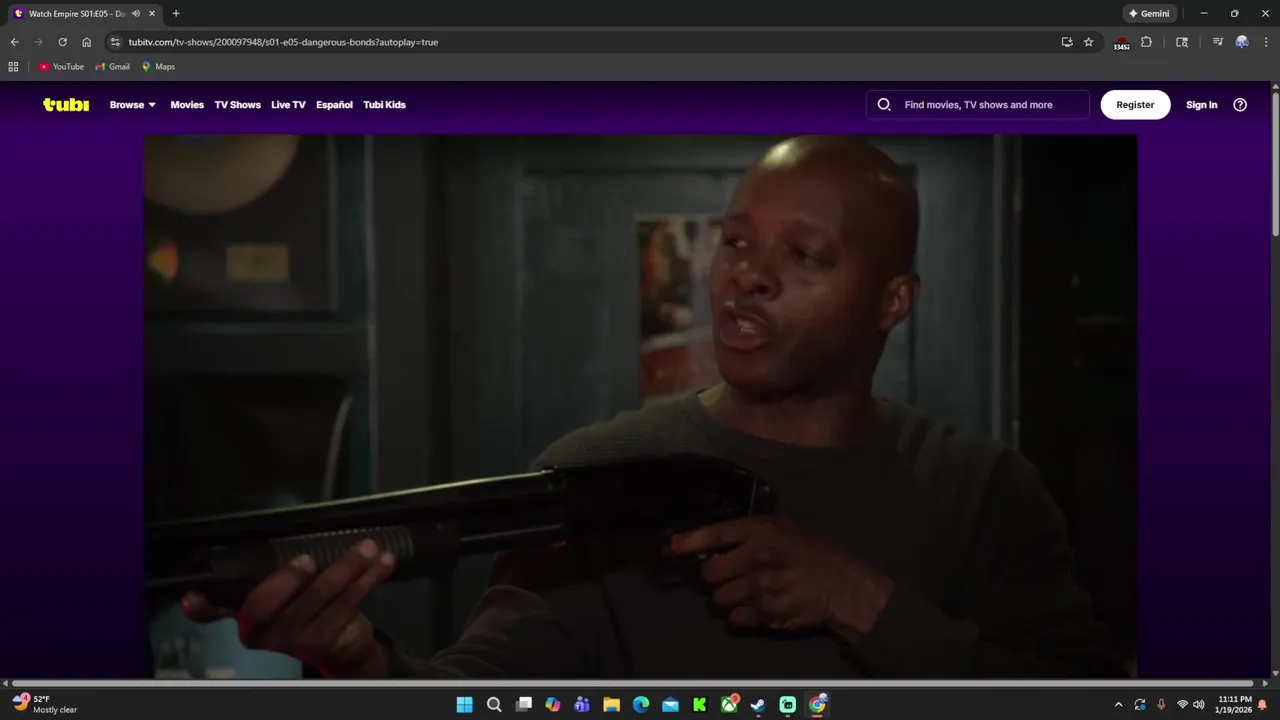Focus the 'Find movies, TV shows and more' field
The height and width of the screenshot is (720, 1280).
978,105
